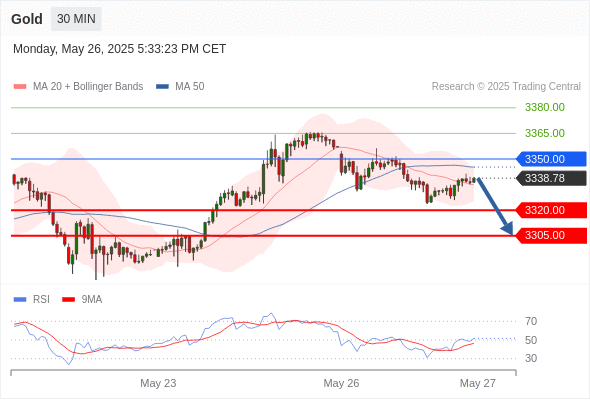Click the RSI 70 axis value
The height and width of the screenshot is (400, 590).
tap(531, 321)
